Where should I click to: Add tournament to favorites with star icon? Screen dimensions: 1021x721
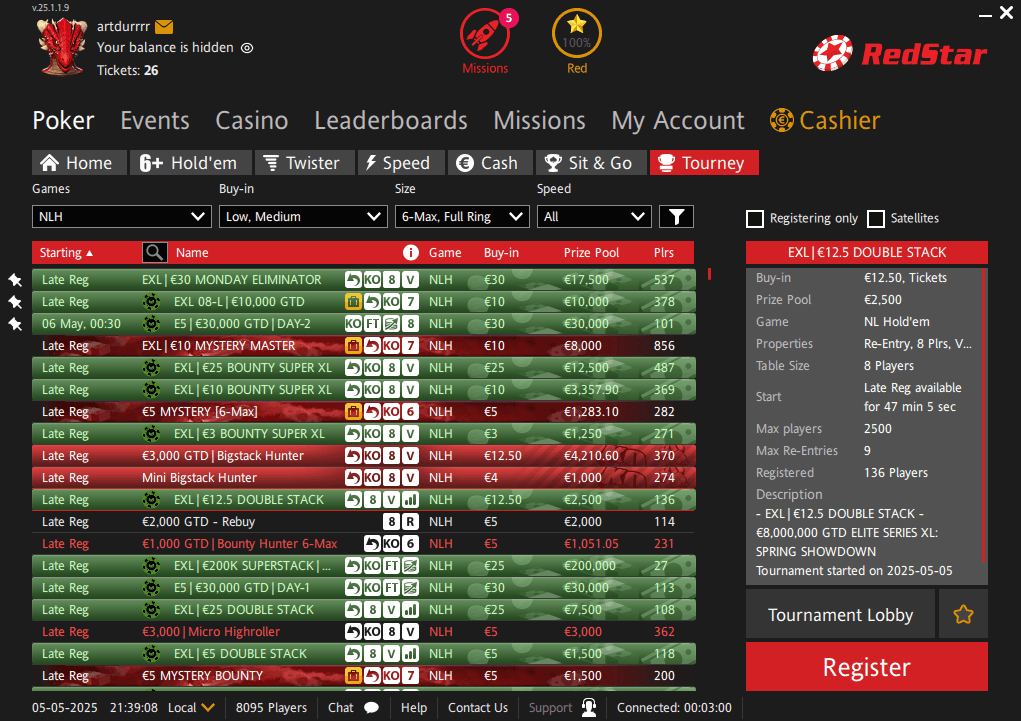coord(963,614)
